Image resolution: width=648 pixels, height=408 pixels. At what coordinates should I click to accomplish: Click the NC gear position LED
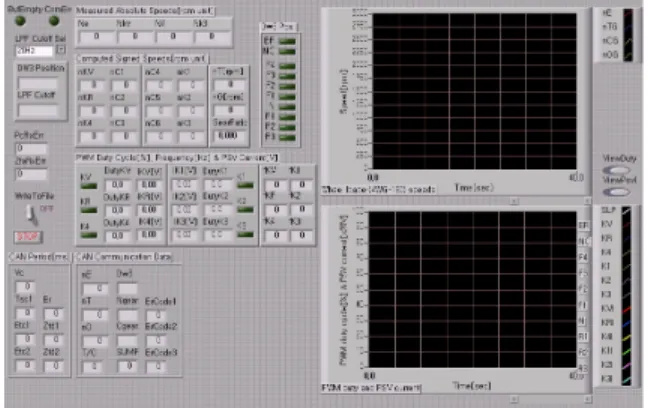tap(287, 52)
